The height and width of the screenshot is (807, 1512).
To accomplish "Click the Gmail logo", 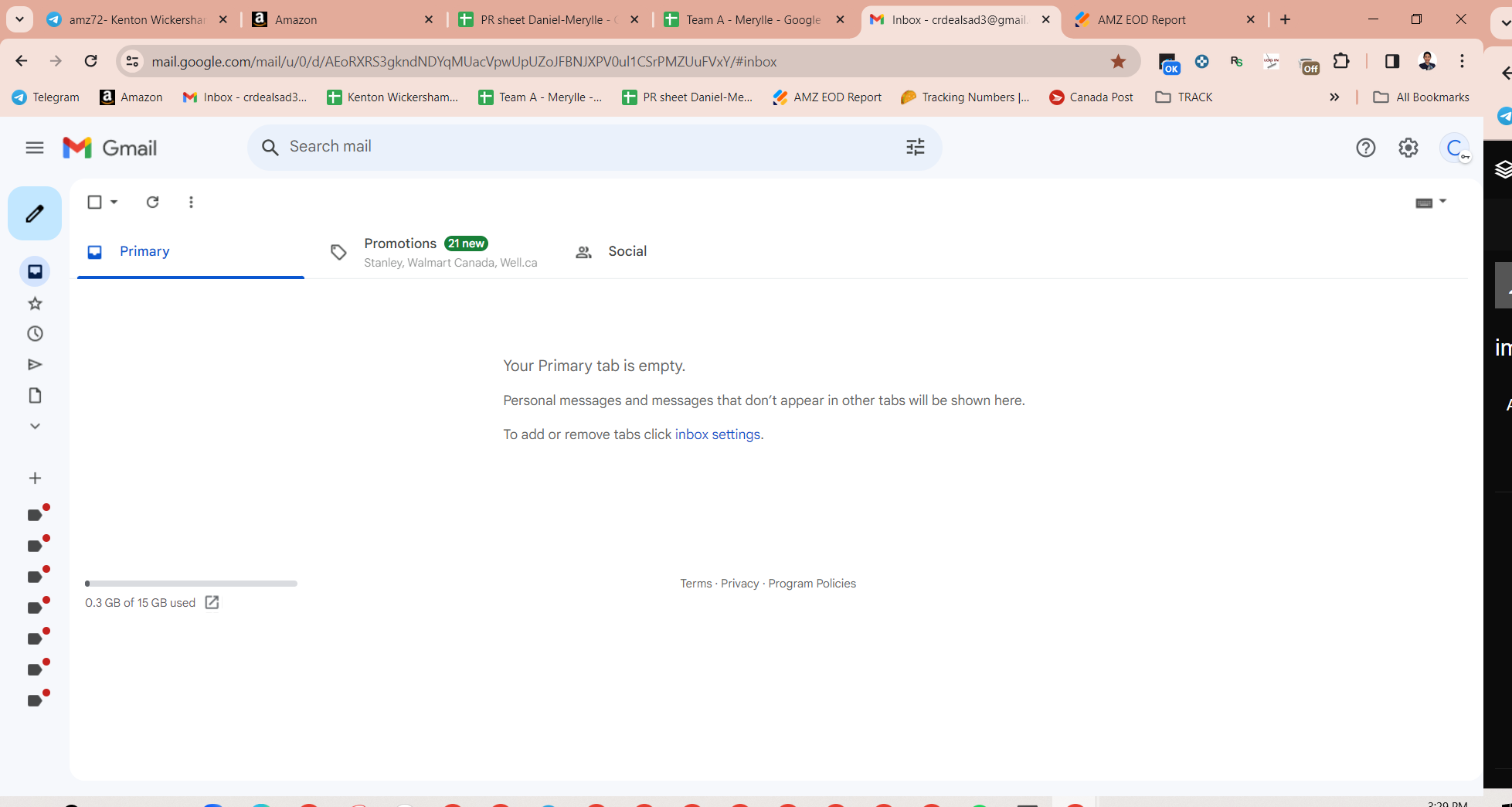I will coord(110,148).
